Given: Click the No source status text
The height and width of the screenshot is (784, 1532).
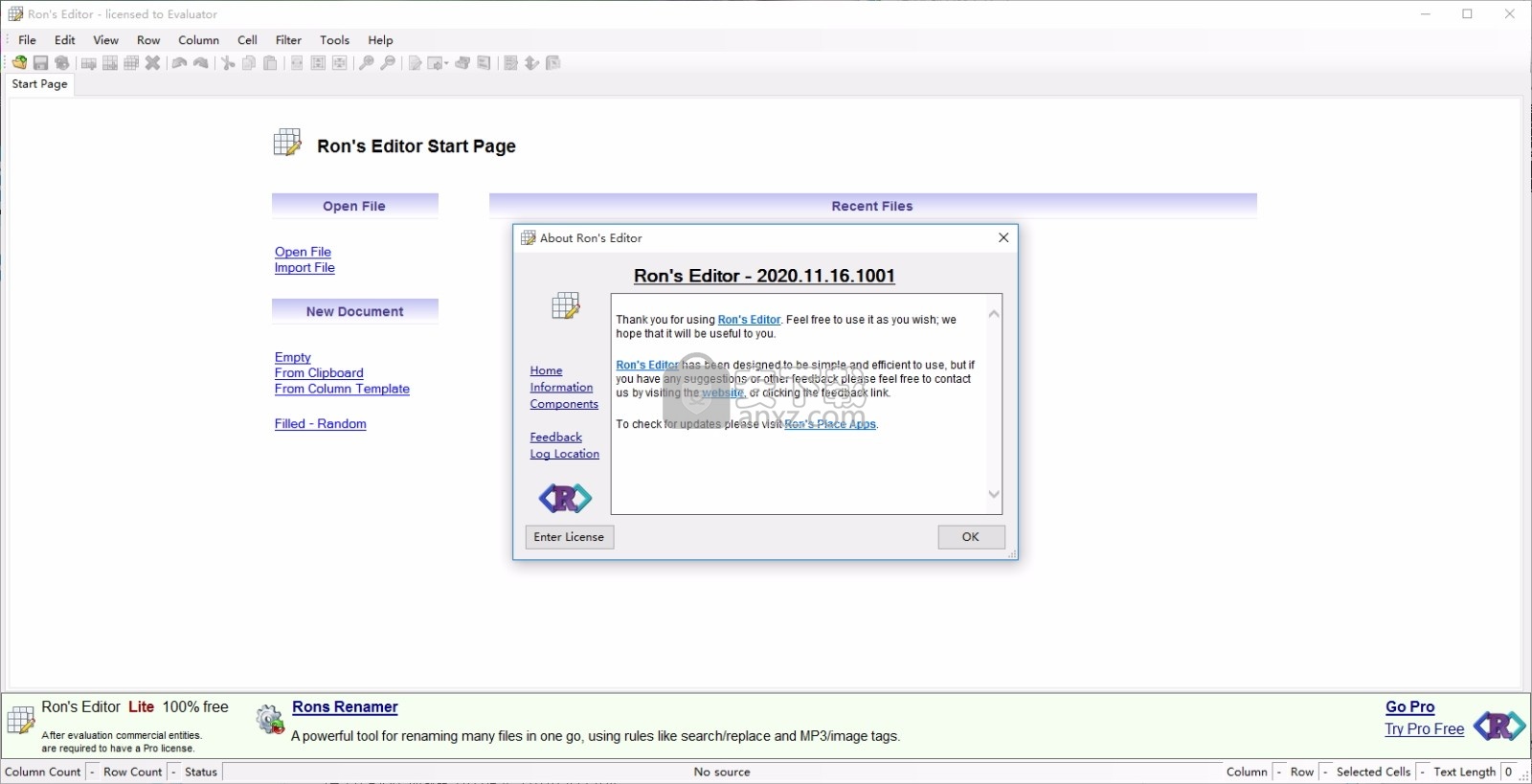Looking at the screenshot, I should click(x=722, y=773).
